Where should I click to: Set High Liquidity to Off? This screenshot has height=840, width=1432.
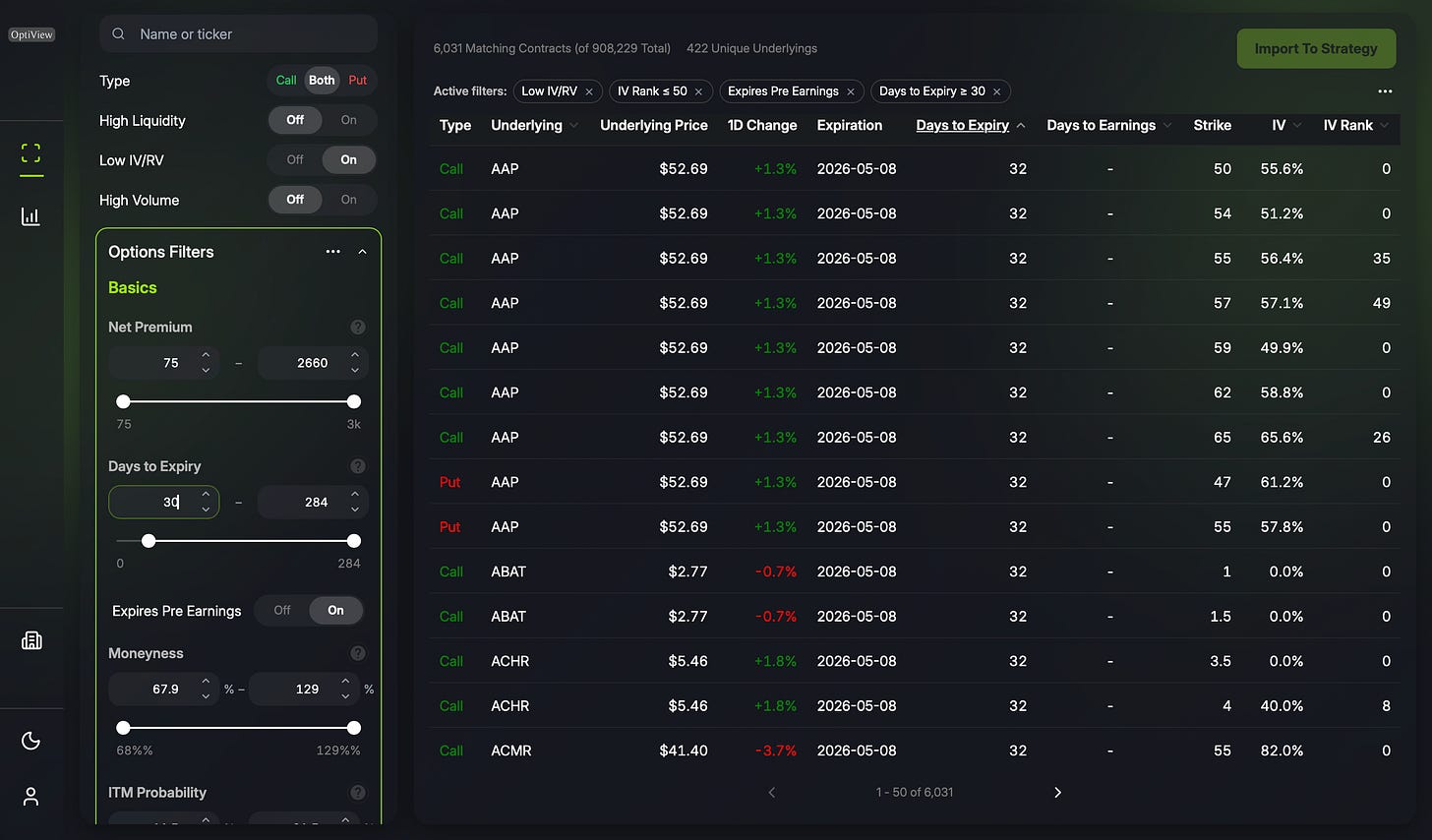tap(295, 120)
